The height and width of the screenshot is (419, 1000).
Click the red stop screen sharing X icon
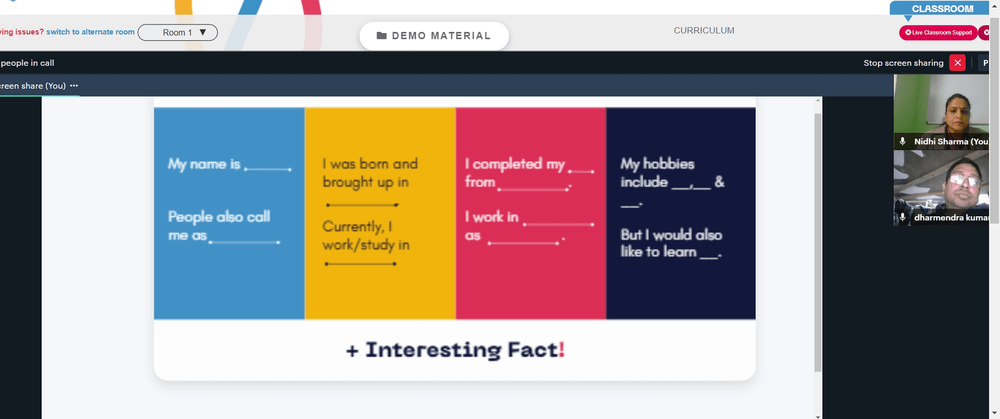957,62
